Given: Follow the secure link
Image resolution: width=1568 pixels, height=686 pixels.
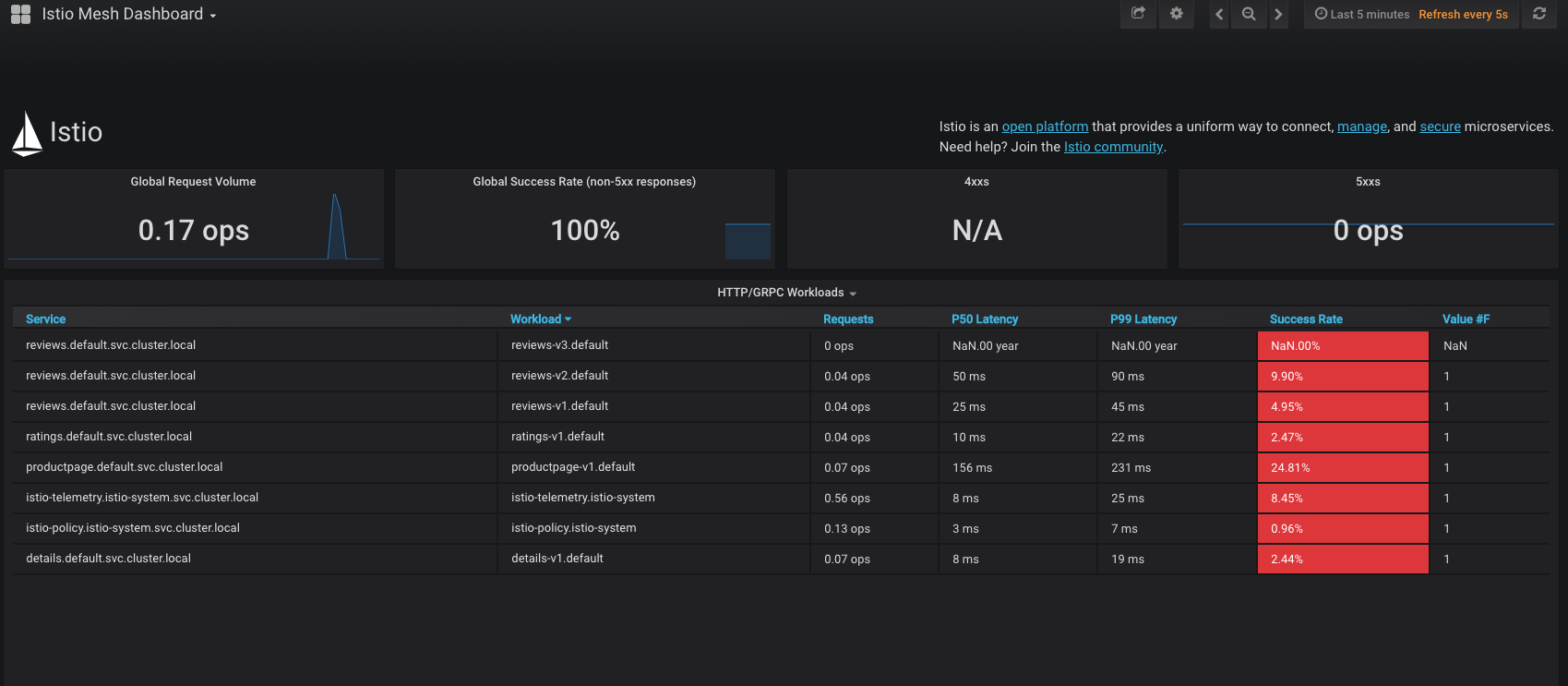Looking at the screenshot, I should tap(1440, 126).
